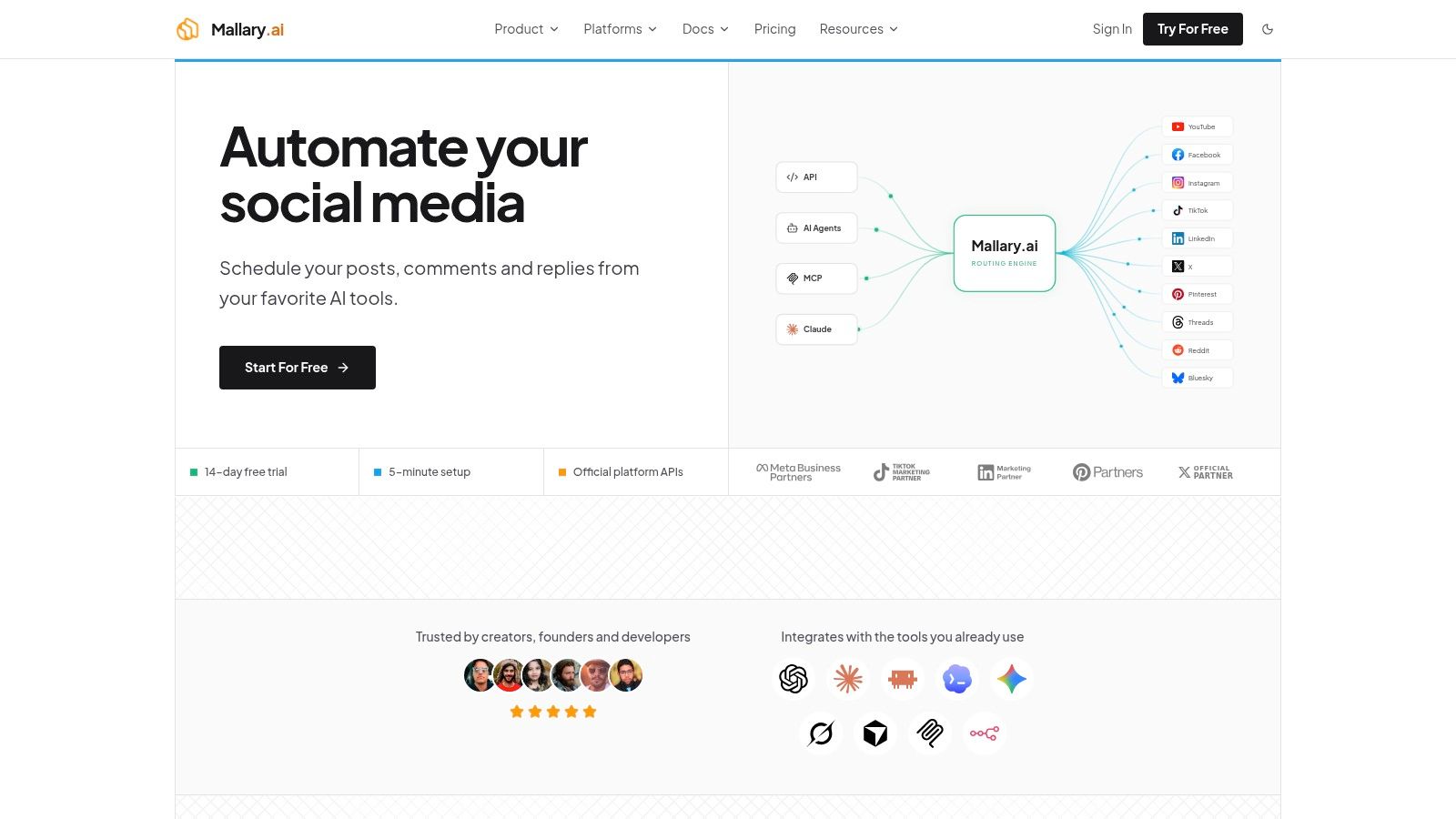Click the Mallary.ai Routing Engine box

(x=1005, y=253)
